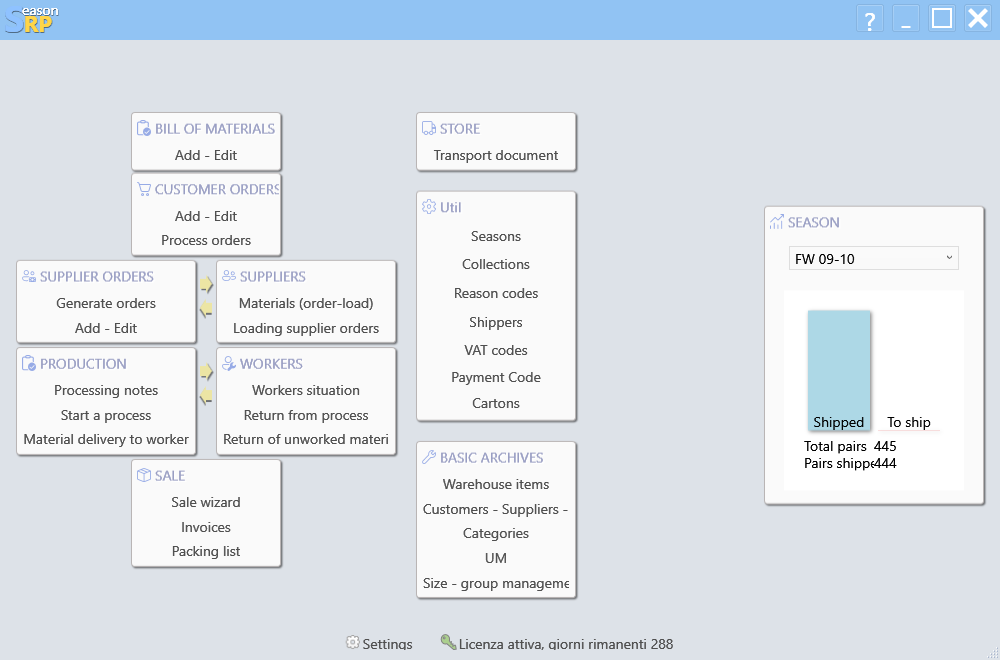Screen dimensions: 1000x660
Task: Click the Sale box icon
Action: point(144,475)
